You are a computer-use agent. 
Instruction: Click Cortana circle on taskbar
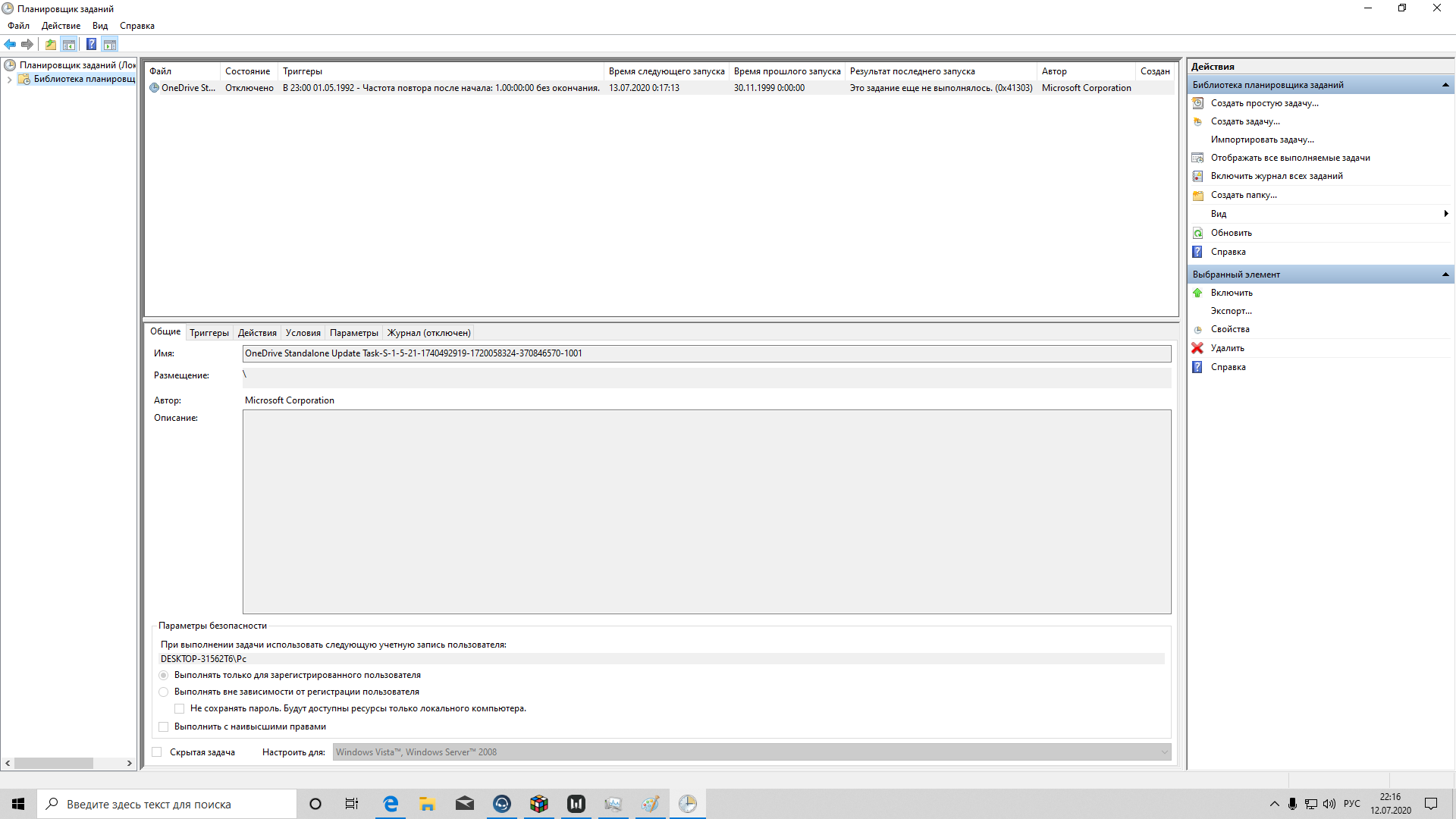point(315,804)
